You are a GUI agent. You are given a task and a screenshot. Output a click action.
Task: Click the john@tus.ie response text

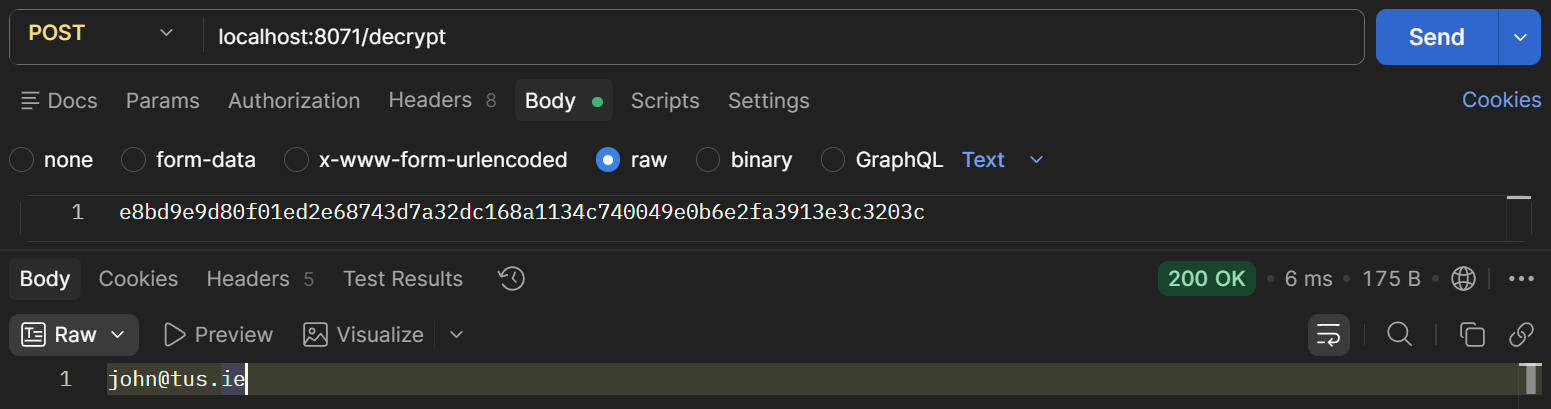pyautogui.click(x=177, y=380)
